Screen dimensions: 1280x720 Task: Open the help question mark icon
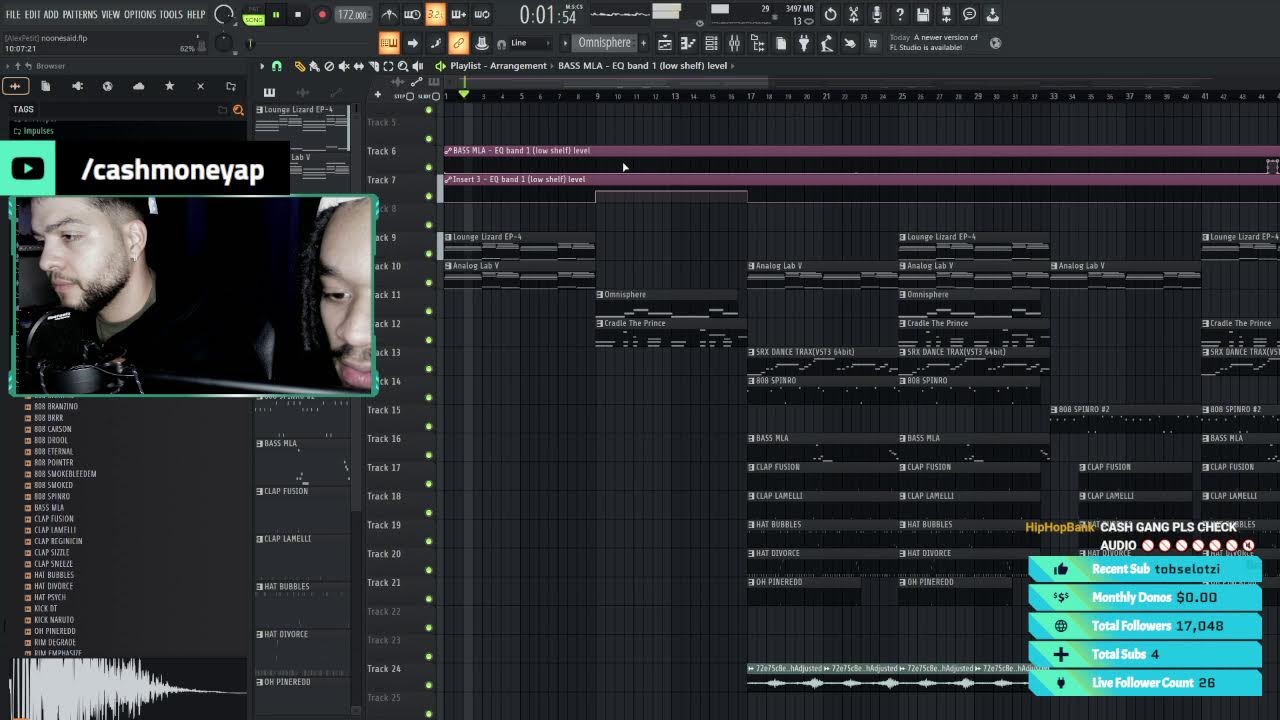[899, 15]
